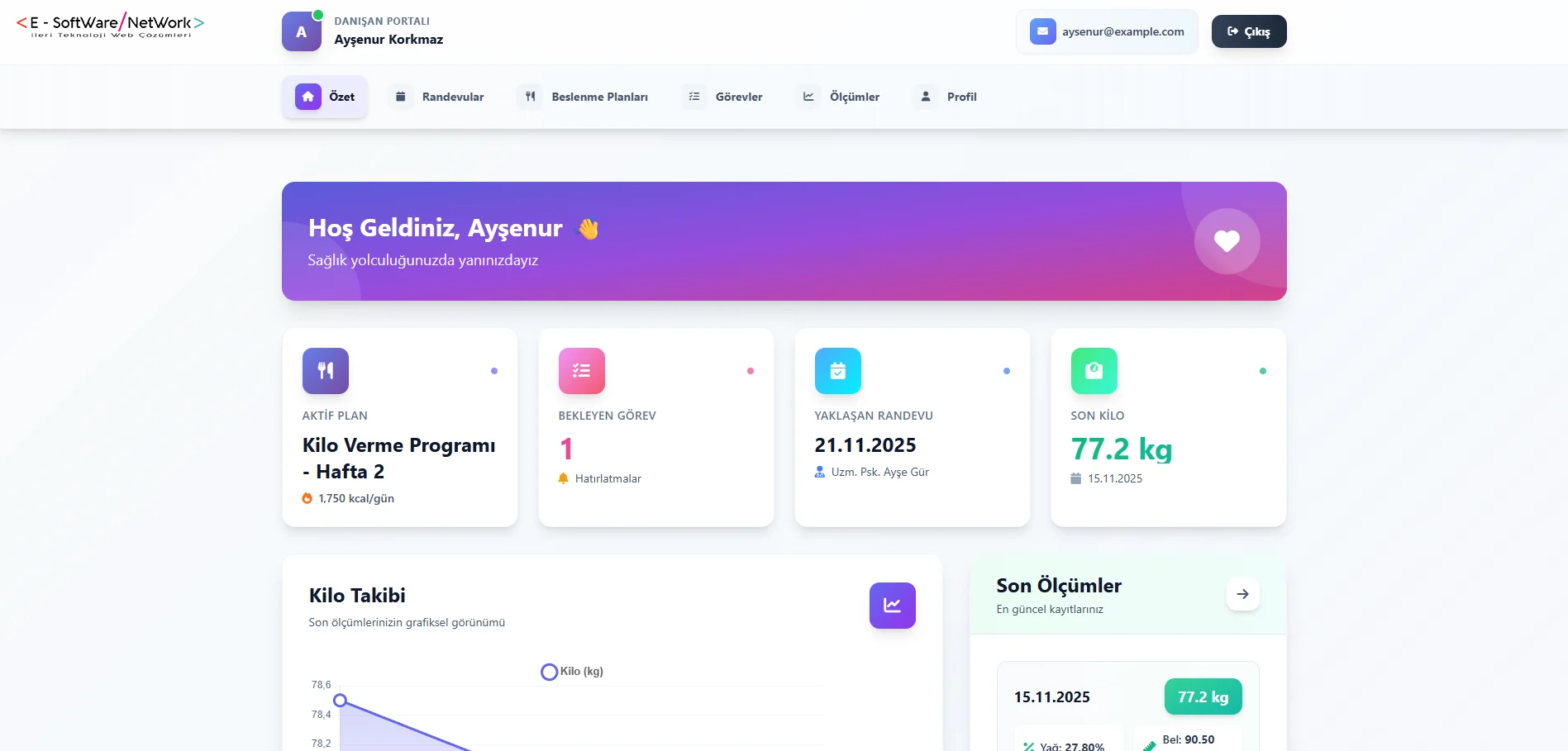Switch to the Randevular tab
The width and height of the screenshot is (1568, 751).
click(x=438, y=97)
